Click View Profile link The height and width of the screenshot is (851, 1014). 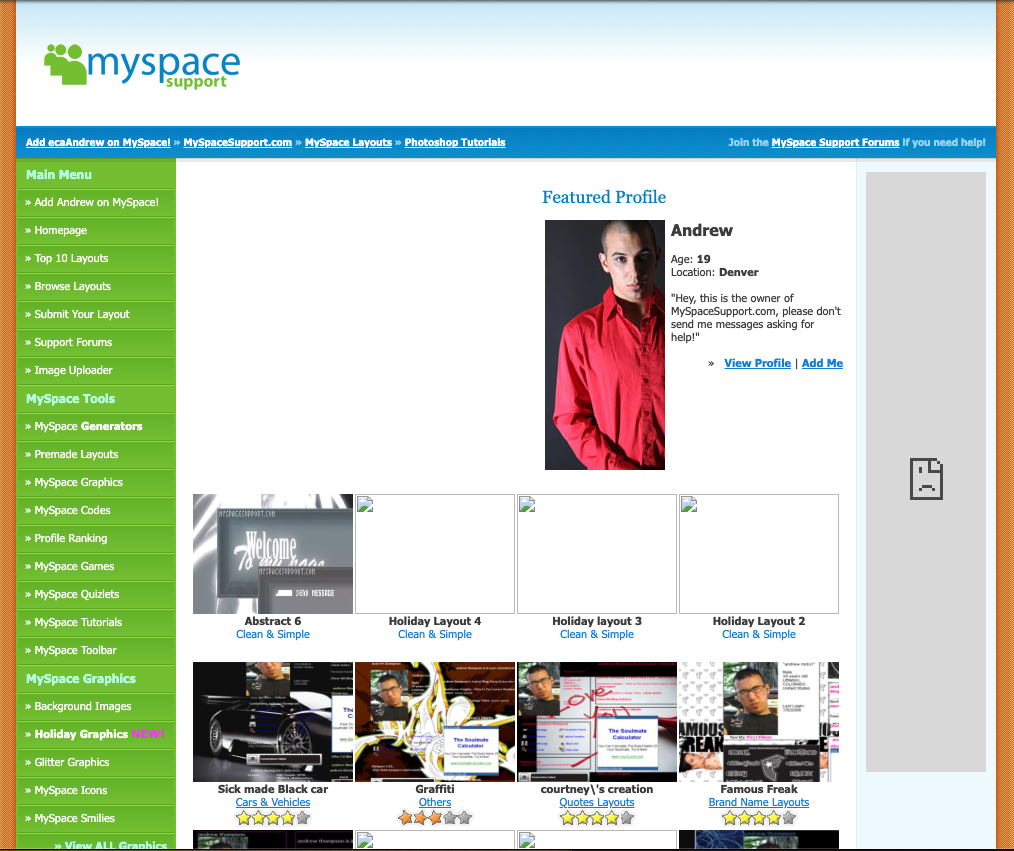757,363
